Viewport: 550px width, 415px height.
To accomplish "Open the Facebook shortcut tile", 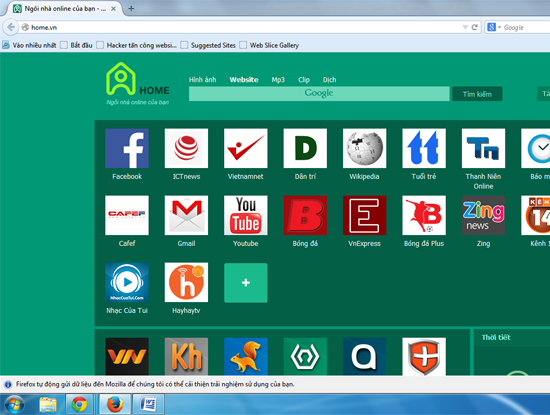I will 127,148.
